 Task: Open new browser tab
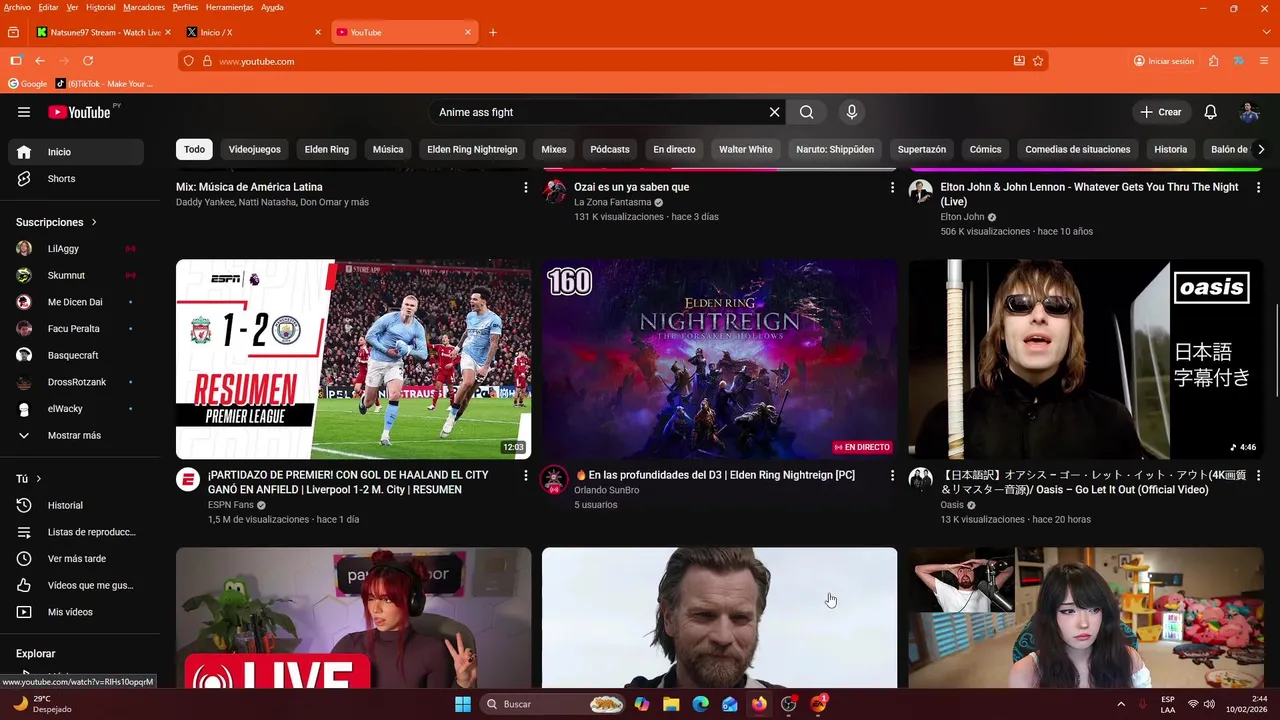(x=493, y=32)
